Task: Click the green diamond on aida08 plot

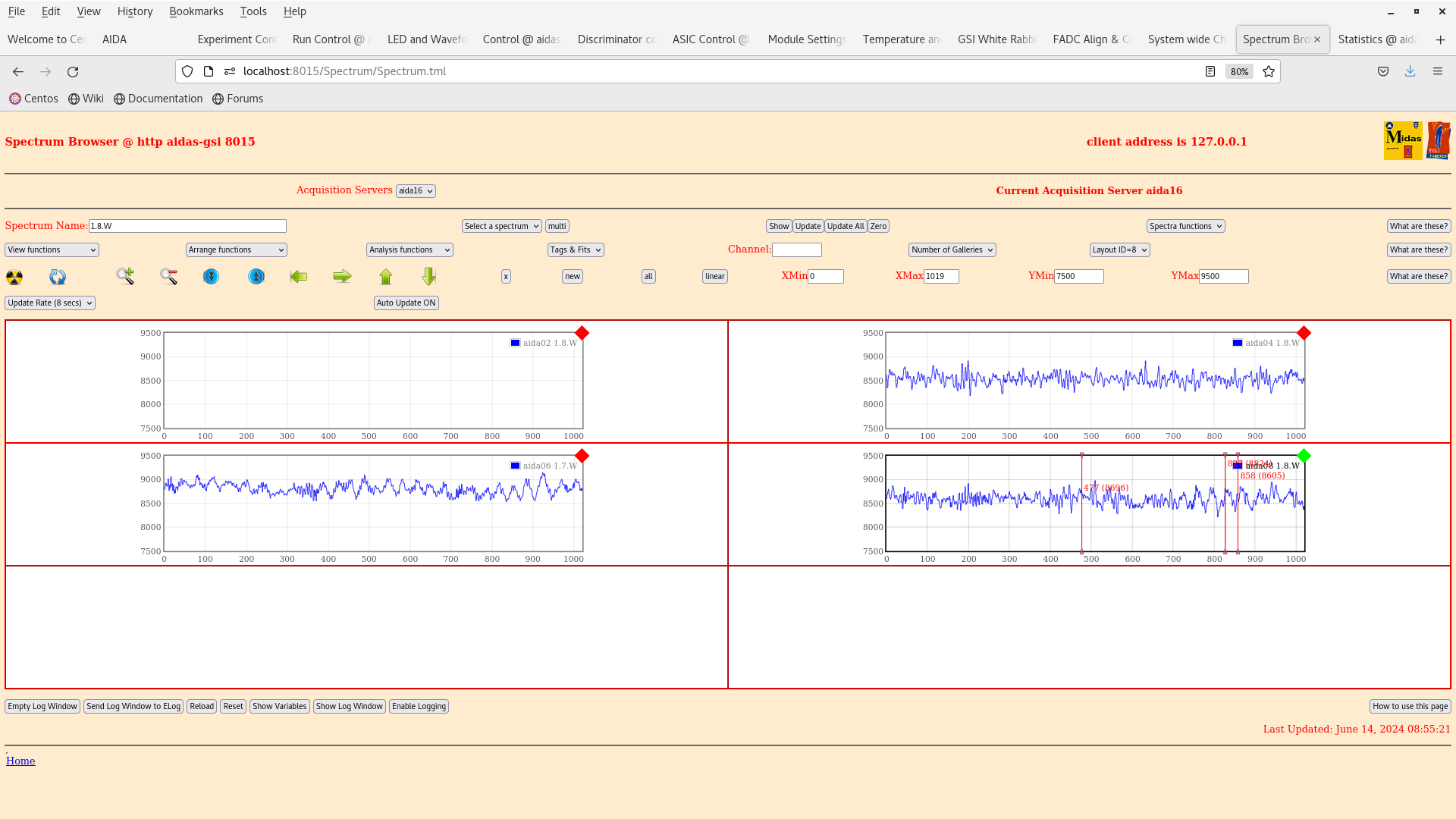Action: coord(1304,456)
